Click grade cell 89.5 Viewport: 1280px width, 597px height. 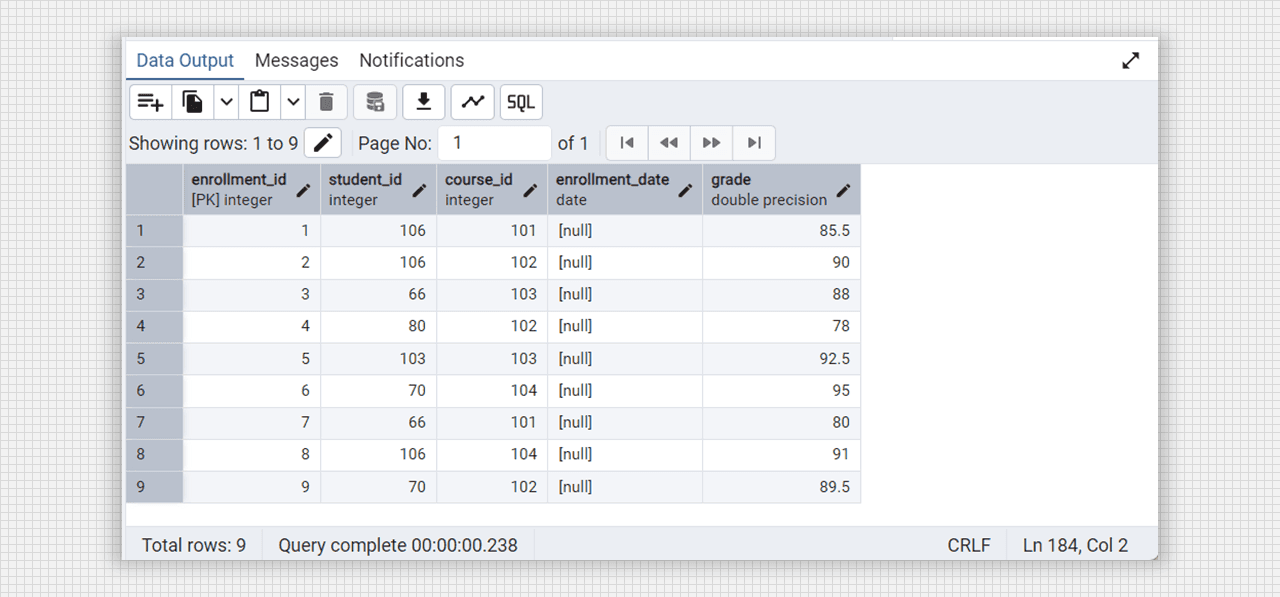(x=781, y=487)
